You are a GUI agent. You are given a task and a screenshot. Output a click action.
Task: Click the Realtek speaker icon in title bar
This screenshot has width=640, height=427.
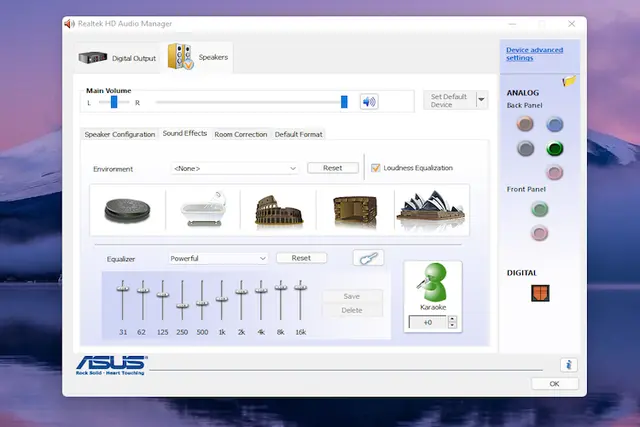coord(69,24)
